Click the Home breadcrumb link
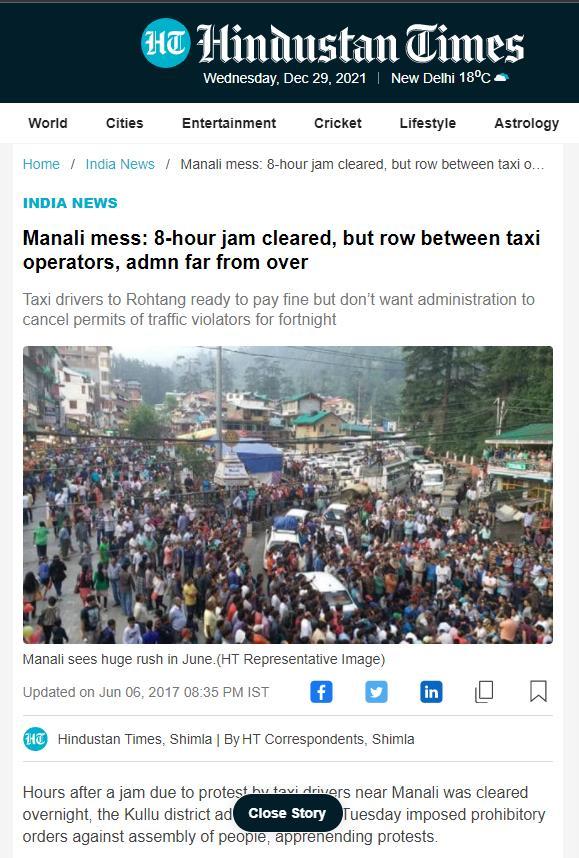Viewport: 579px width, 858px height. point(41,164)
